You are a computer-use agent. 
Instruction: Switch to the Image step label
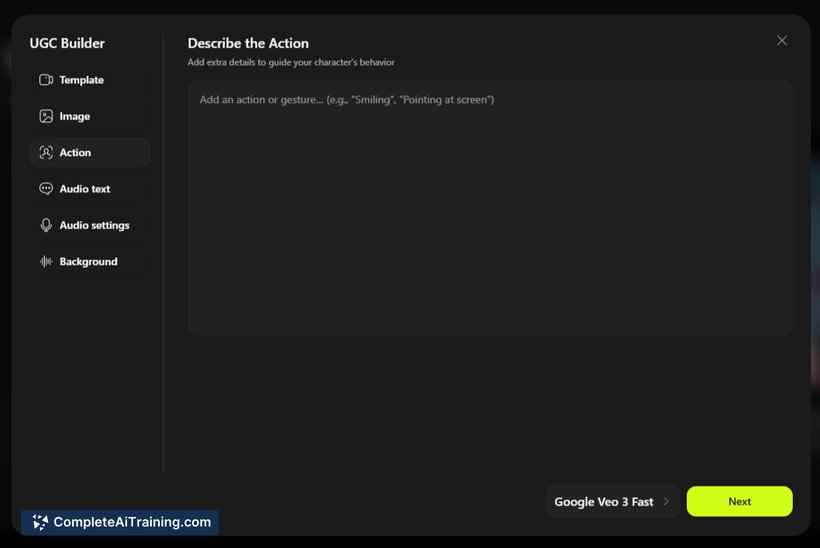75,116
